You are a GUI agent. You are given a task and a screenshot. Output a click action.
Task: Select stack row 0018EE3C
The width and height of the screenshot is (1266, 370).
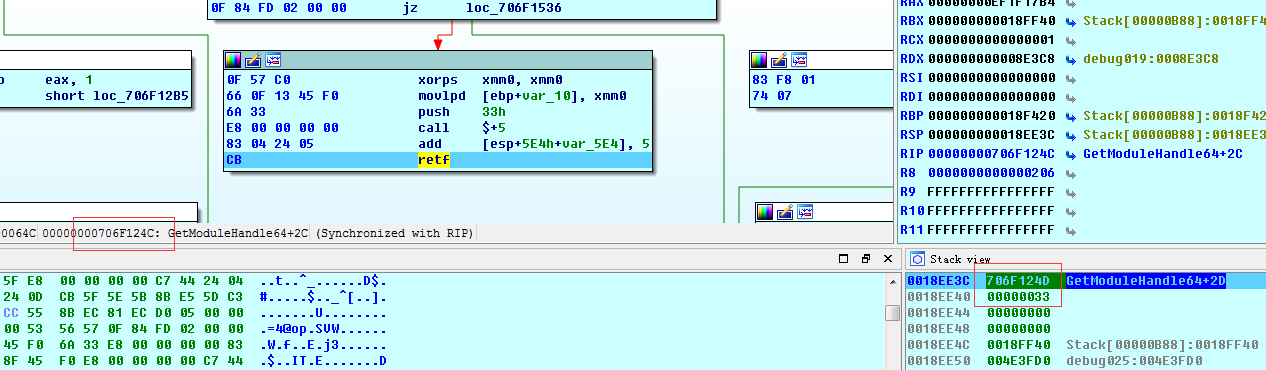[x=1085, y=282]
